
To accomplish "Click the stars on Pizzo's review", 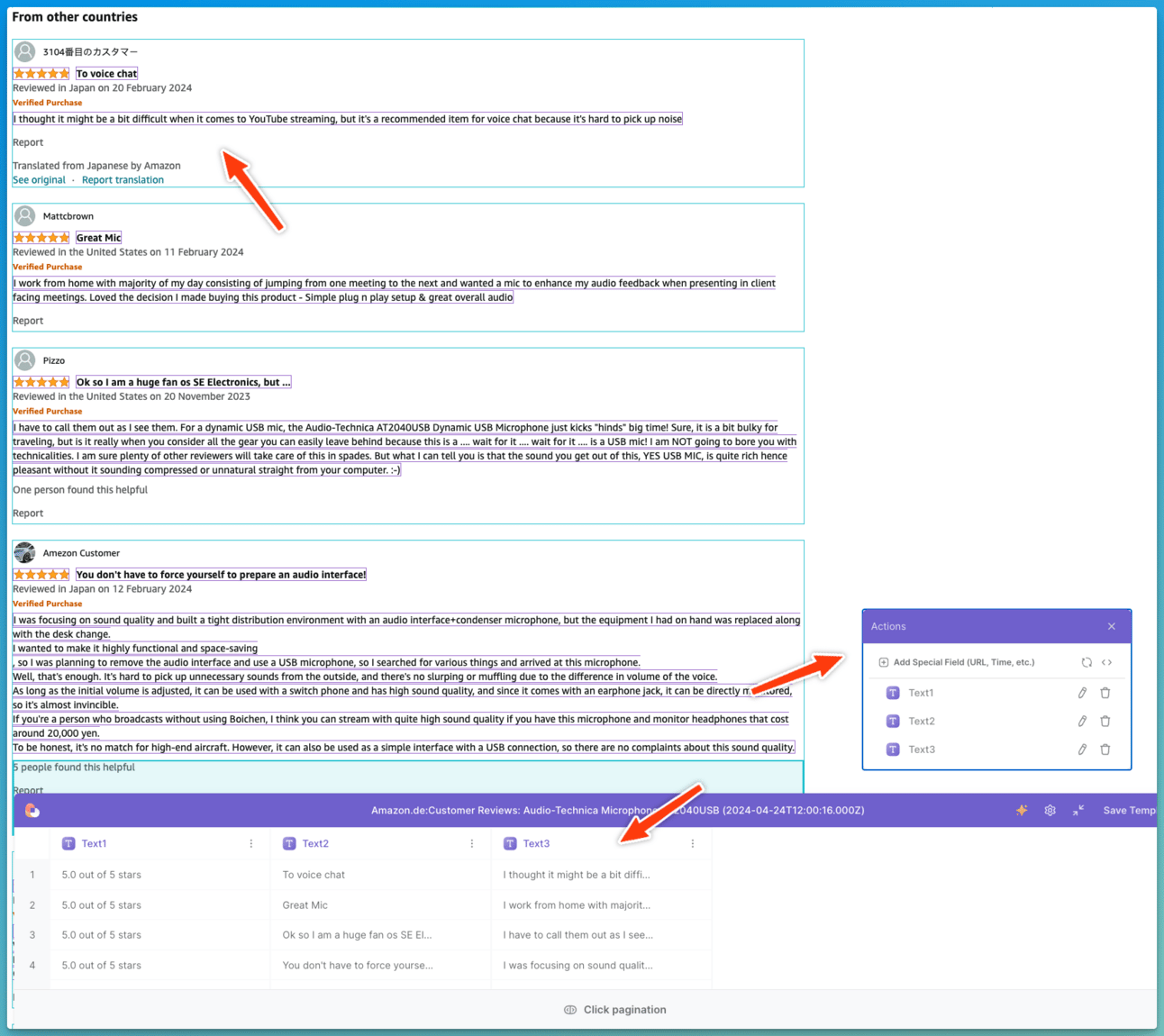I will pos(41,382).
